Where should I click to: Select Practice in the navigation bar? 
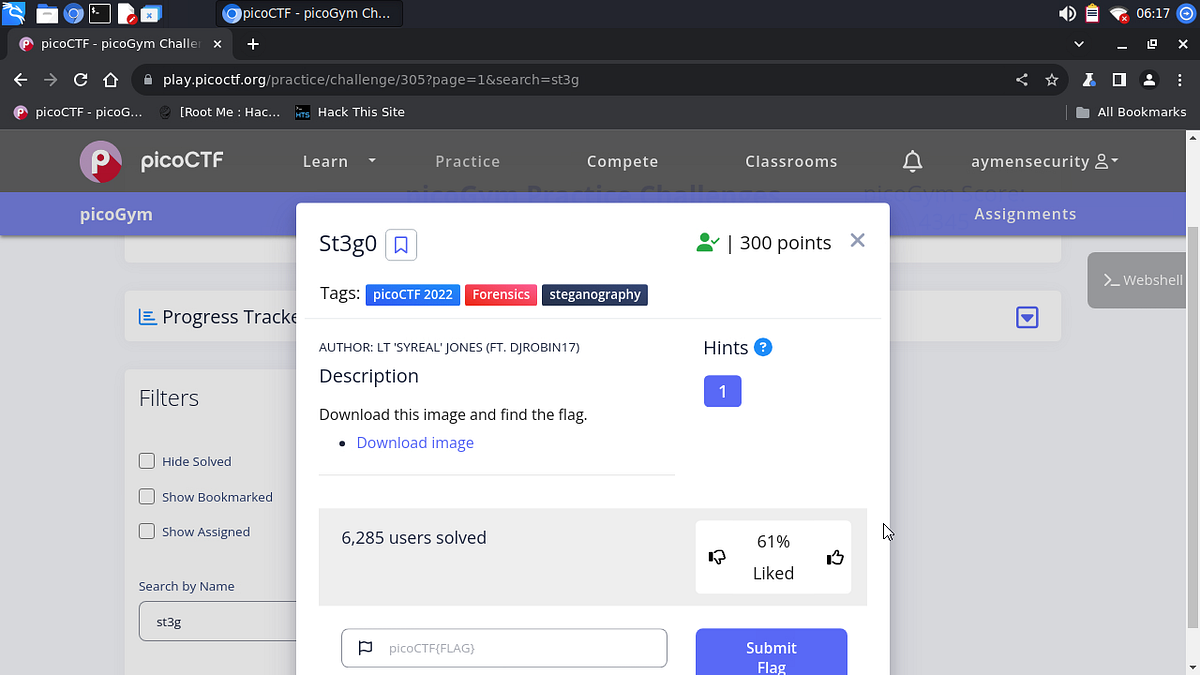click(x=467, y=161)
